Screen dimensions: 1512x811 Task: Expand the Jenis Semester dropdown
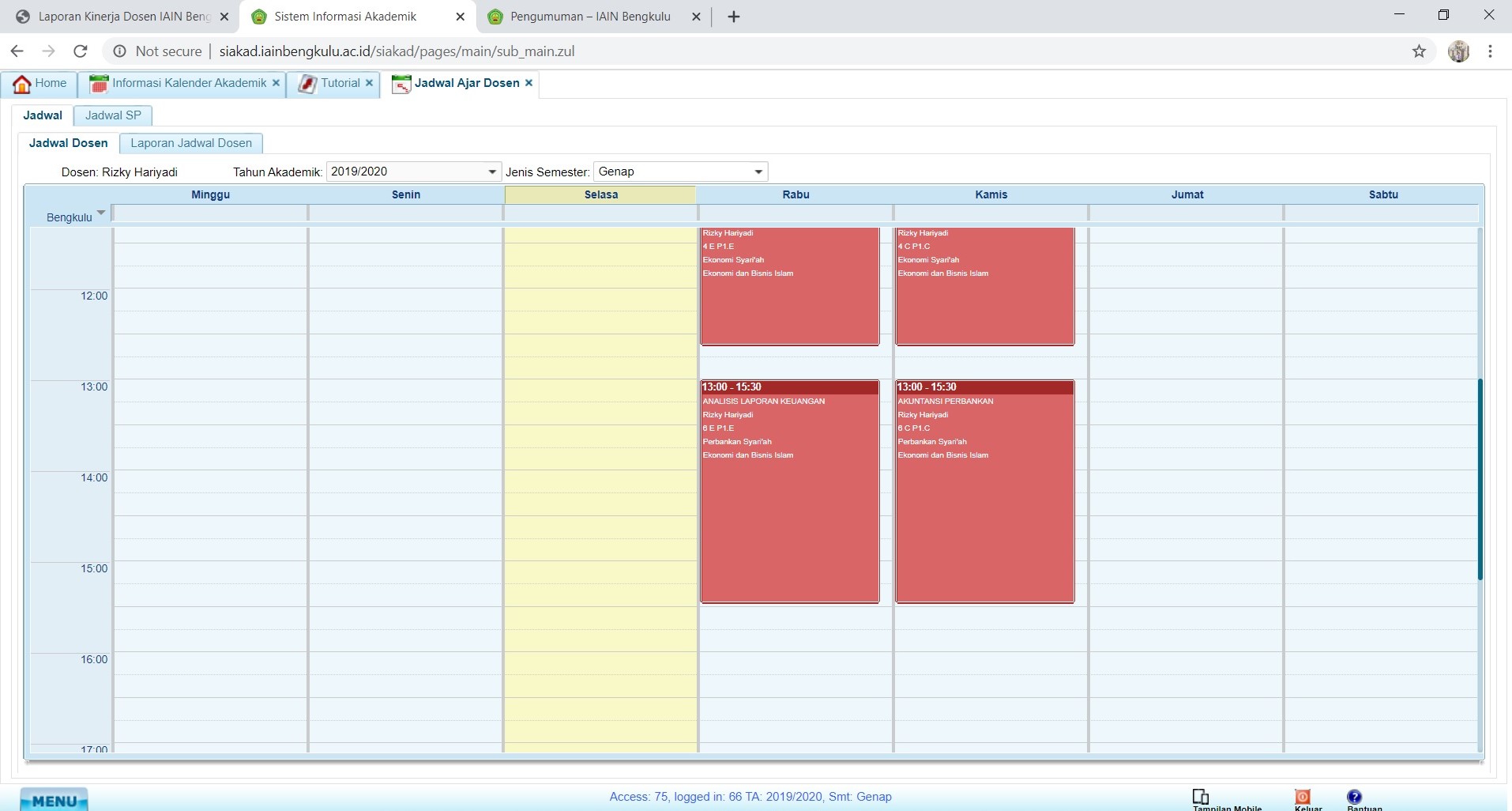point(758,172)
